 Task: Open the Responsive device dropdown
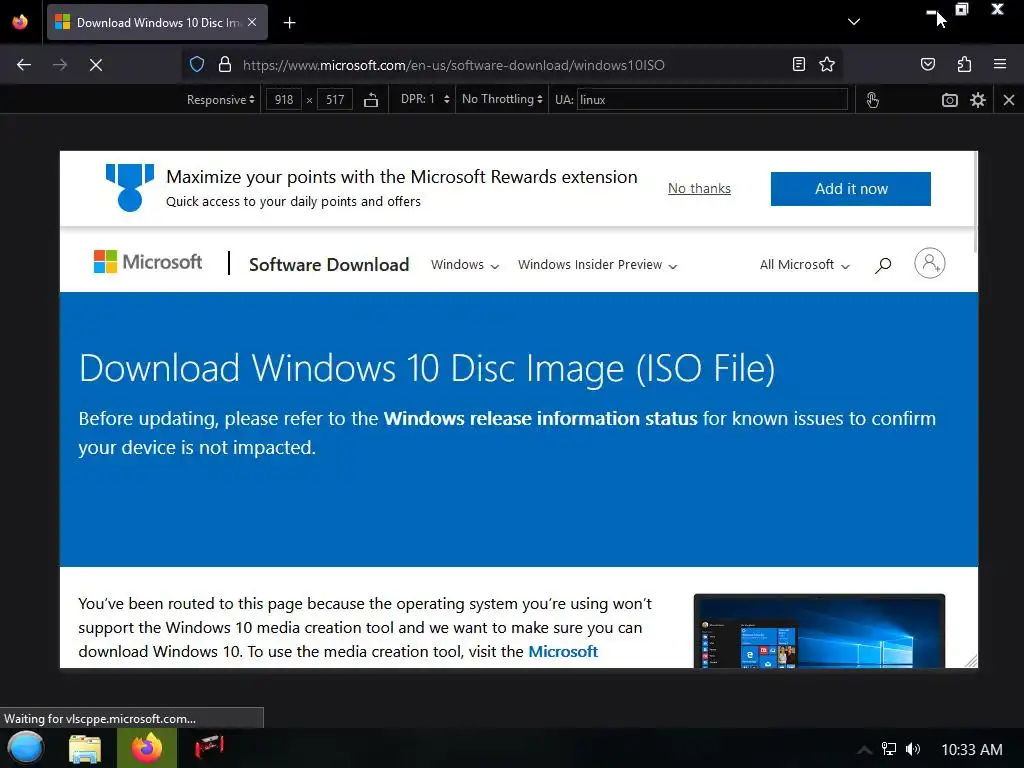coord(220,100)
